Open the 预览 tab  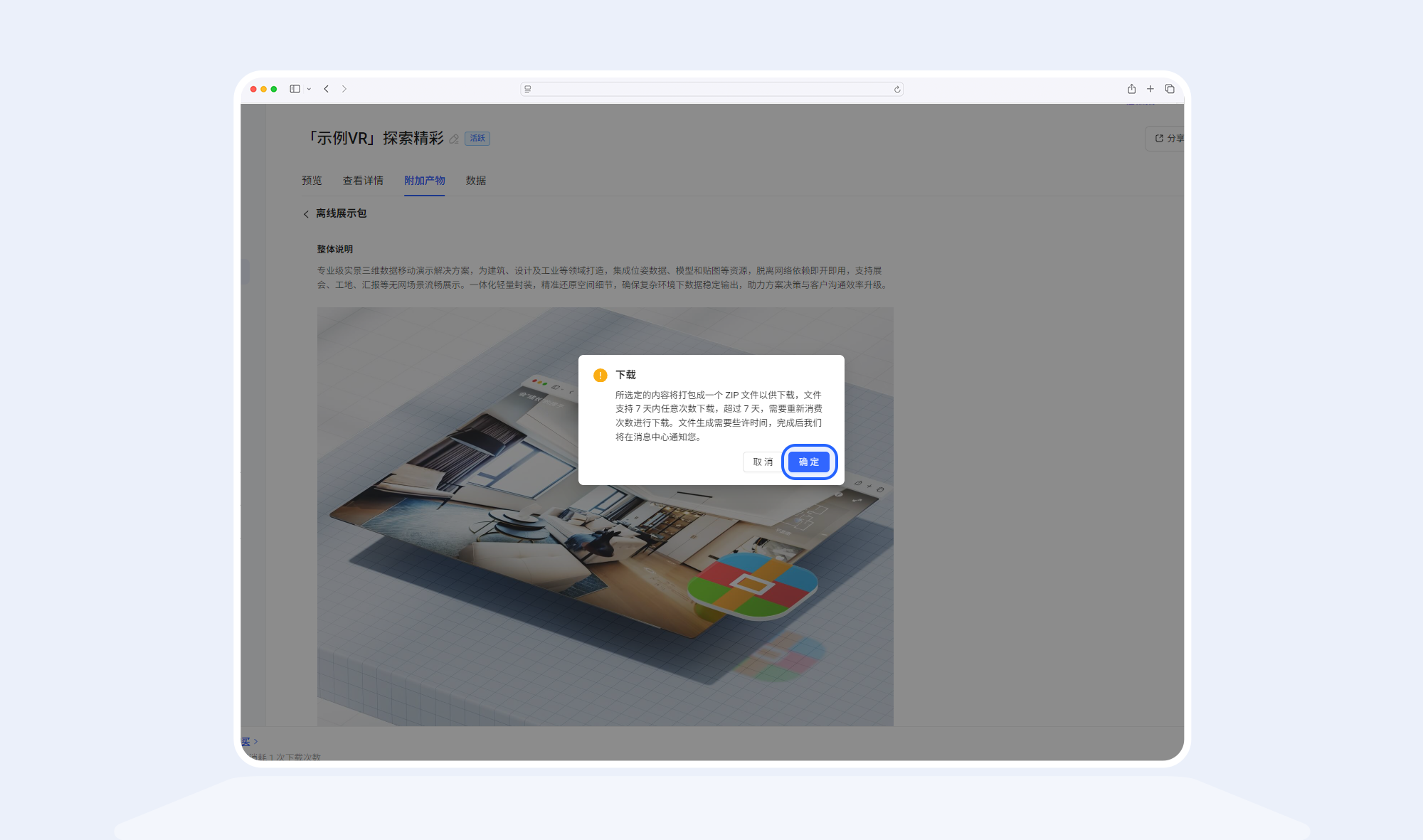pos(312,181)
